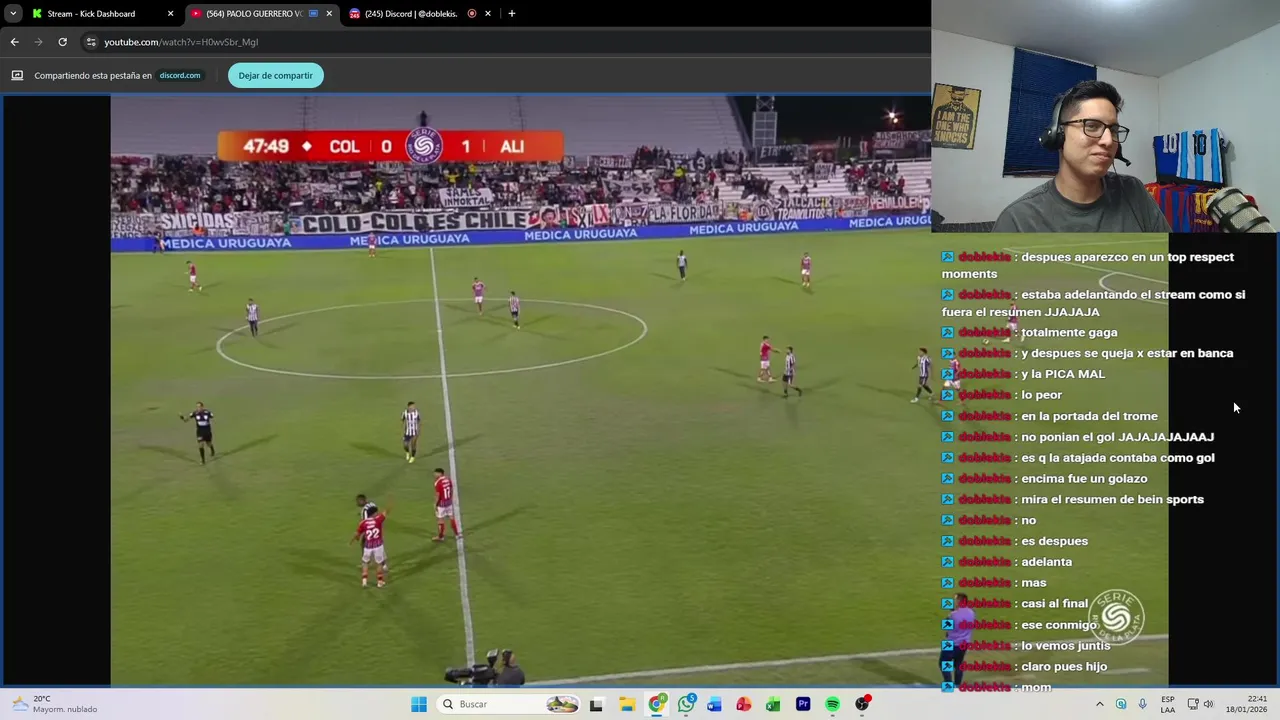Open site information icon in address bar
This screenshot has width=1280, height=720.
tap(91, 42)
